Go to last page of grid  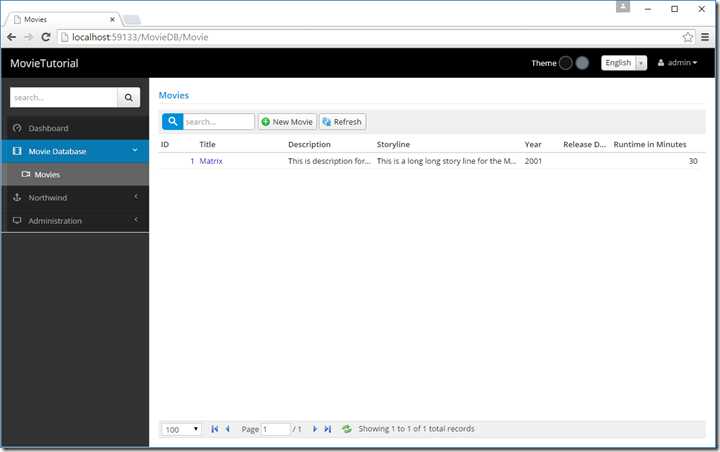click(327, 429)
